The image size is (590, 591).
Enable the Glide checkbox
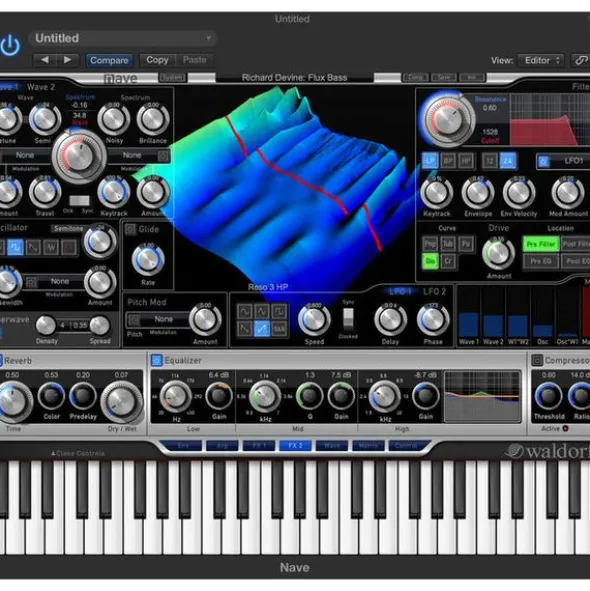click(130, 229)
